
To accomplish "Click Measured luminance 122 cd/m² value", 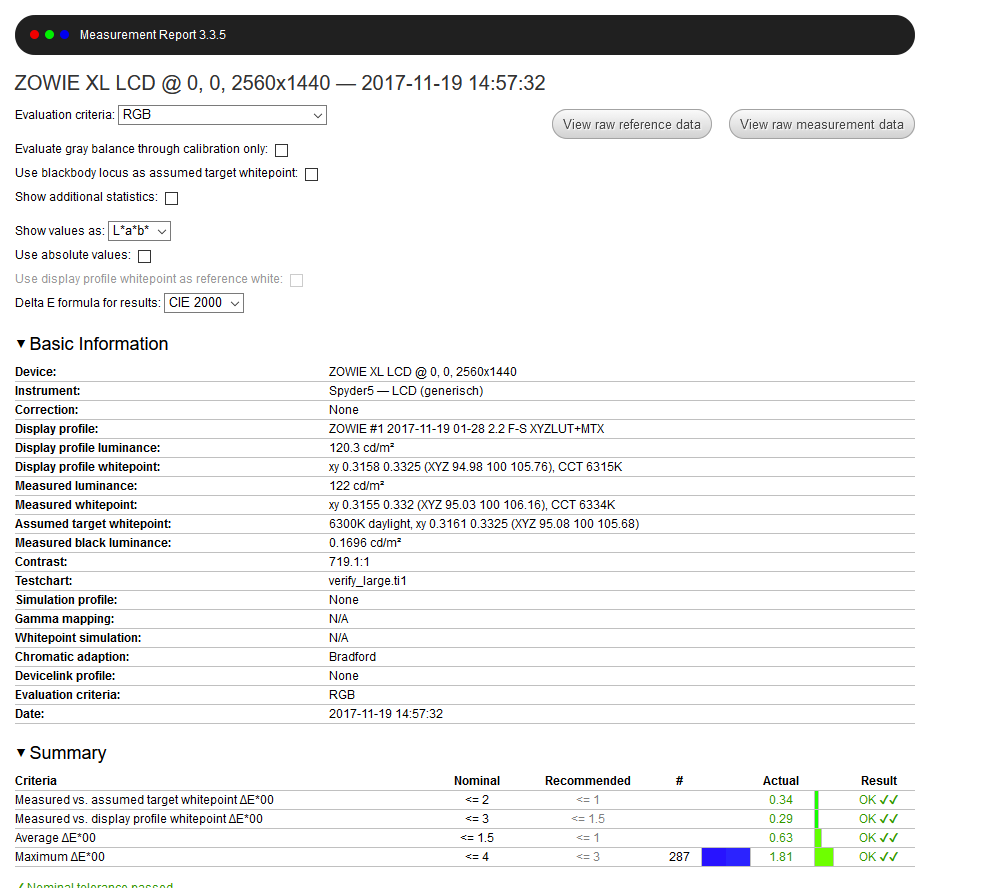I will (x=356, y=486).
